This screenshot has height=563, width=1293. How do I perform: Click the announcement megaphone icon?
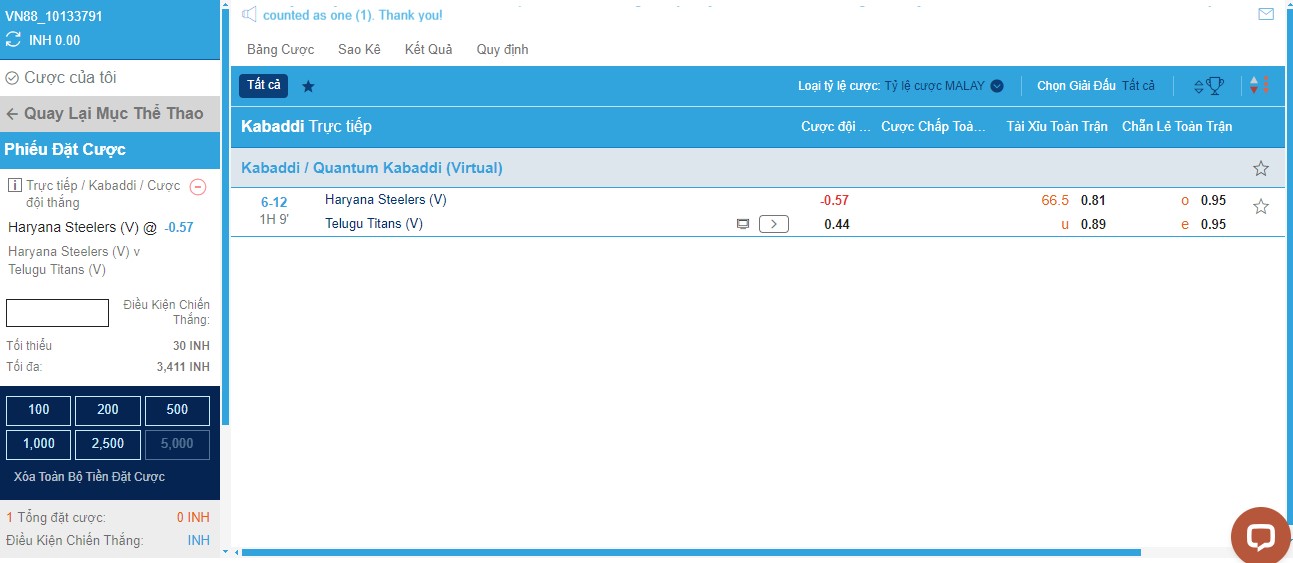click(249, 14)
